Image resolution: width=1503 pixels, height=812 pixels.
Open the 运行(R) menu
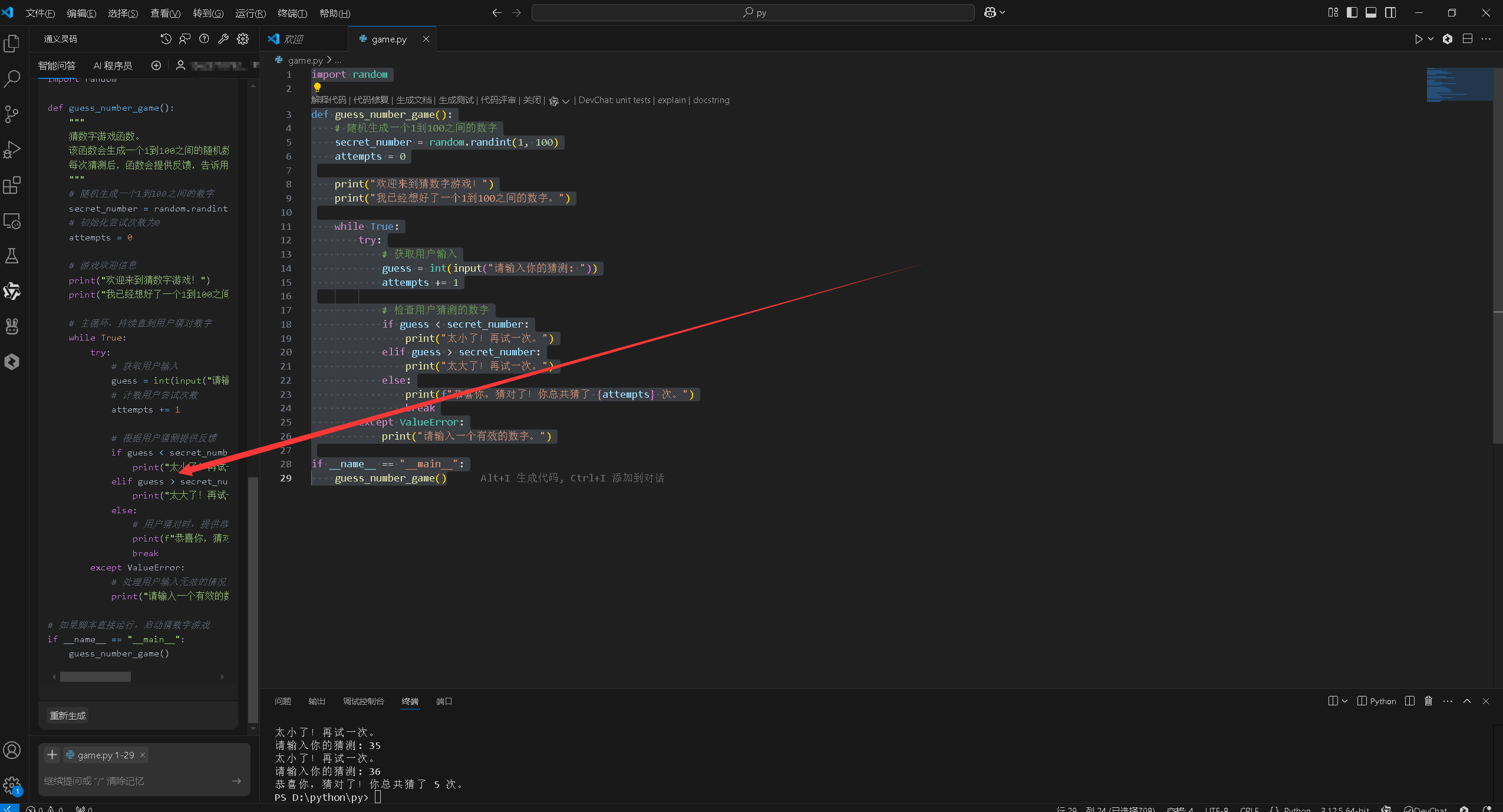pos(250,13)
